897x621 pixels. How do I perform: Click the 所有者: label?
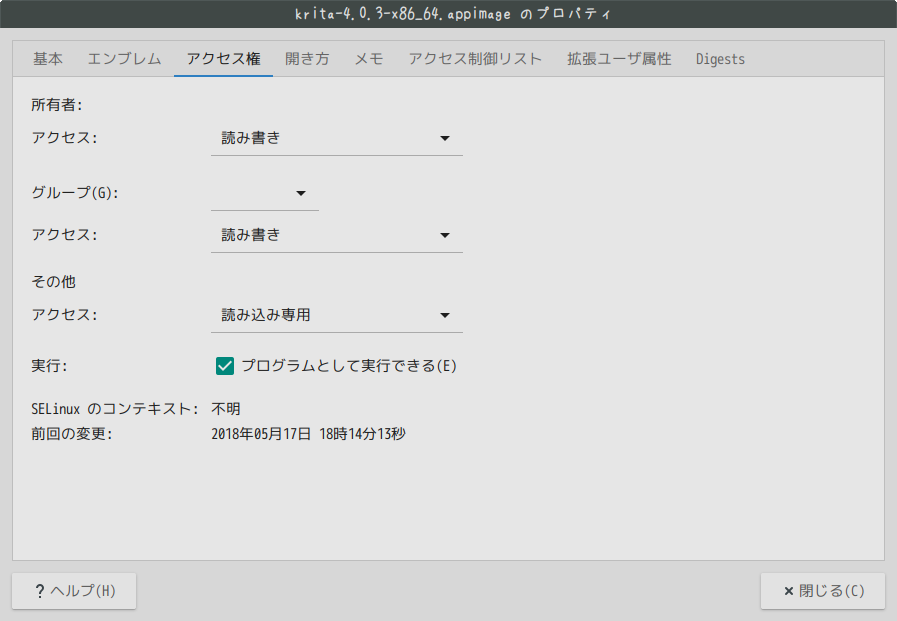[x=57, y=105]
